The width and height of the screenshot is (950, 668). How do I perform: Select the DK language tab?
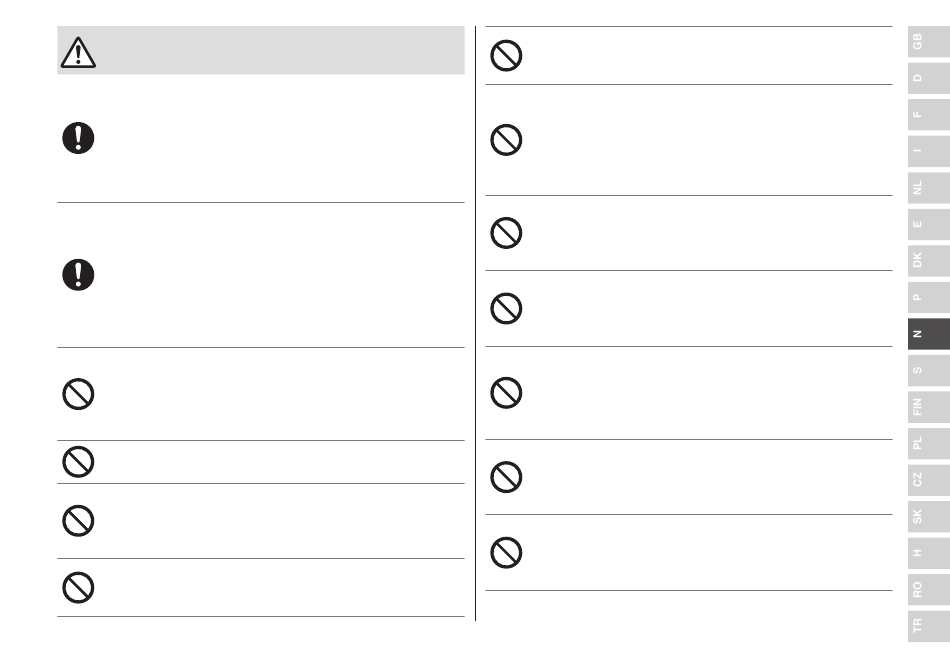(x=928, y=260)
